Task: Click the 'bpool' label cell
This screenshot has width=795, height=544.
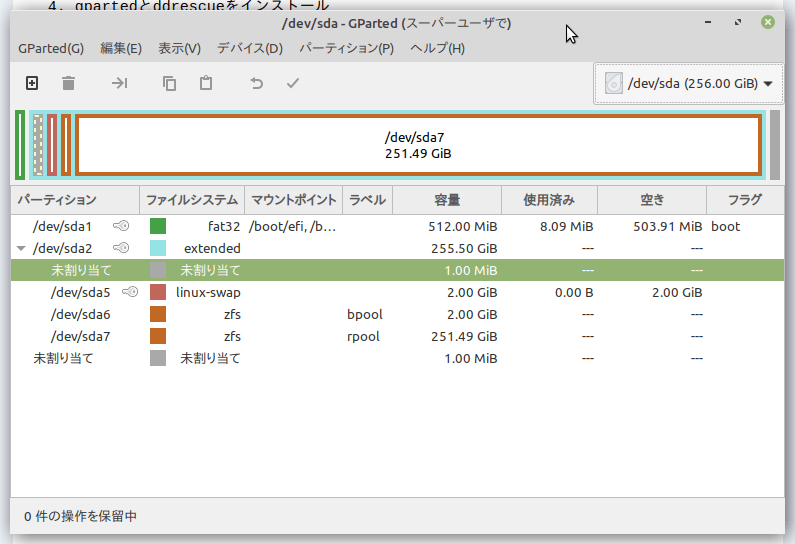Action: 365,314
